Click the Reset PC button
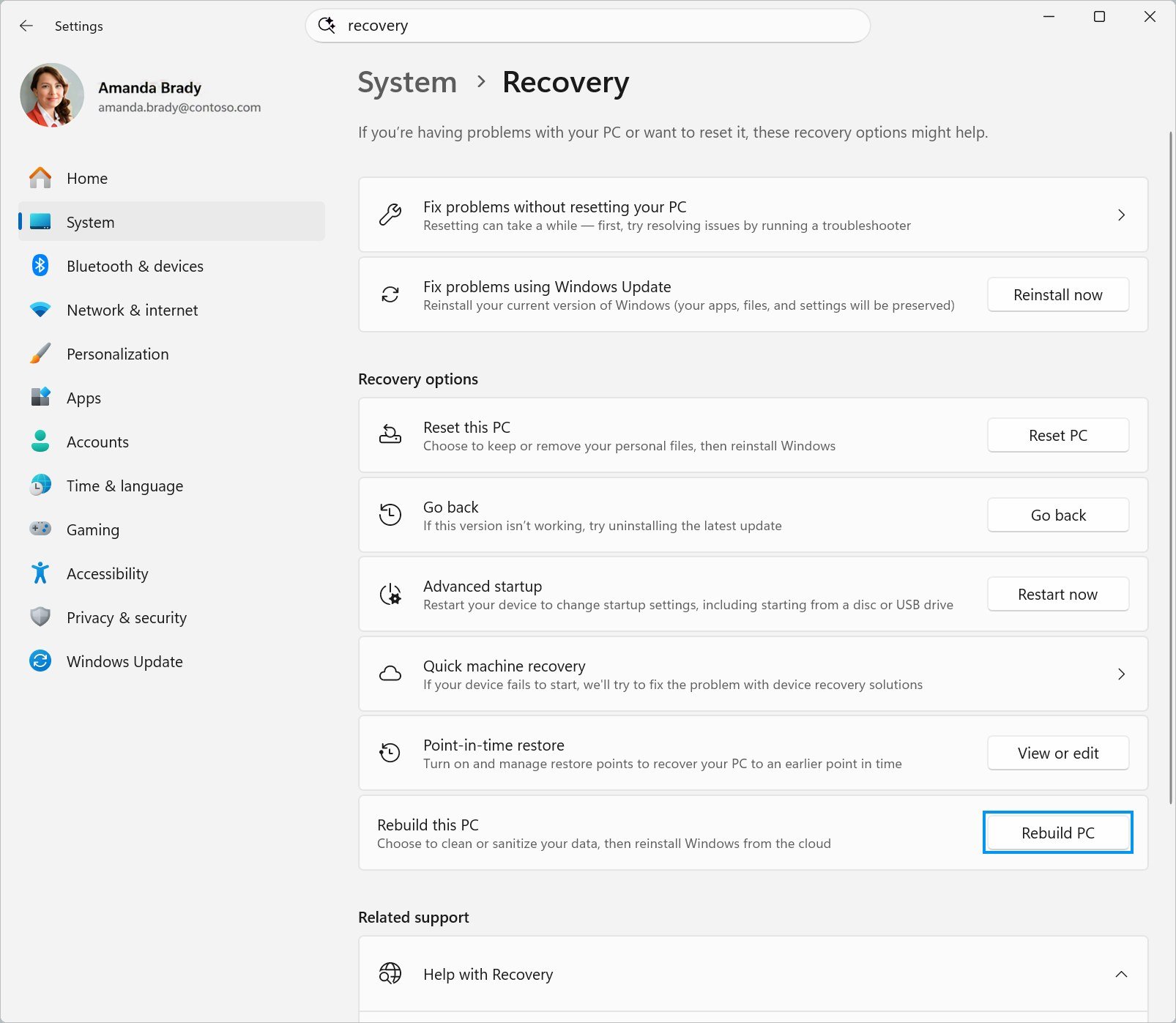 (x=1057, y=435)
